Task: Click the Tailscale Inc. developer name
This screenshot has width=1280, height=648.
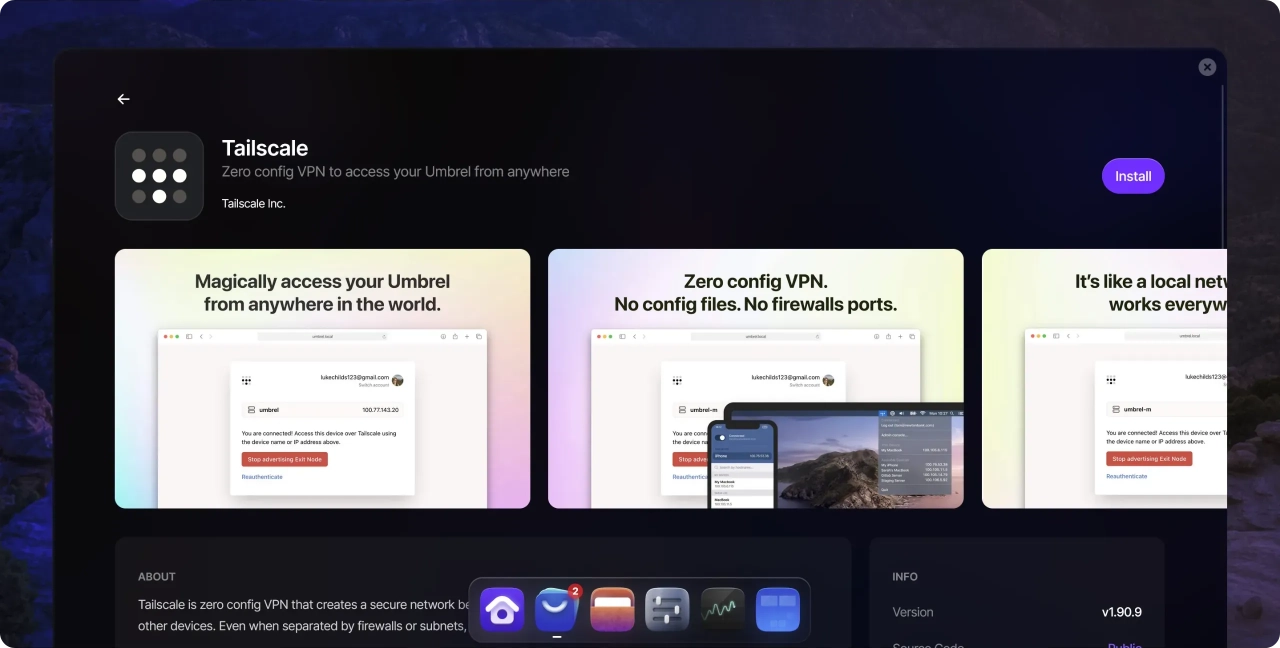Action: [253, 203]
